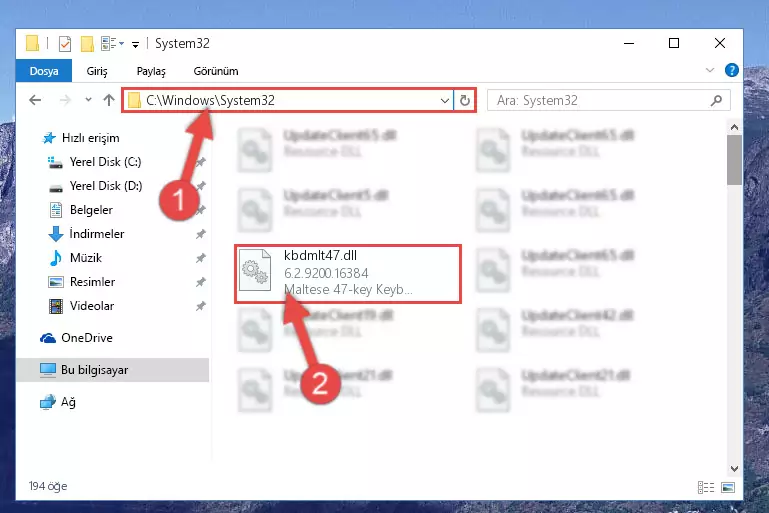769x513 pixels.
Task: Click the pin icon next to İndirmeler
Action: (x=201, y=234)
